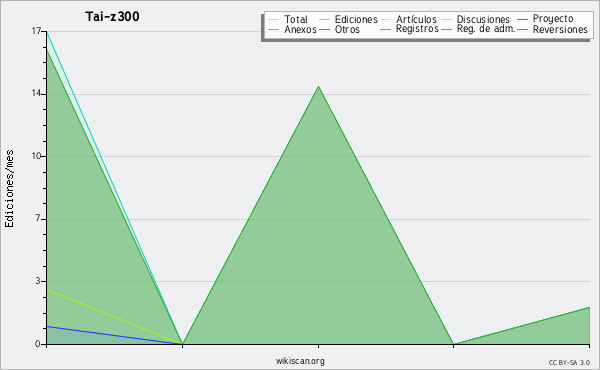Click the CC BY-SA 3.0 license text

coord(569,362)
